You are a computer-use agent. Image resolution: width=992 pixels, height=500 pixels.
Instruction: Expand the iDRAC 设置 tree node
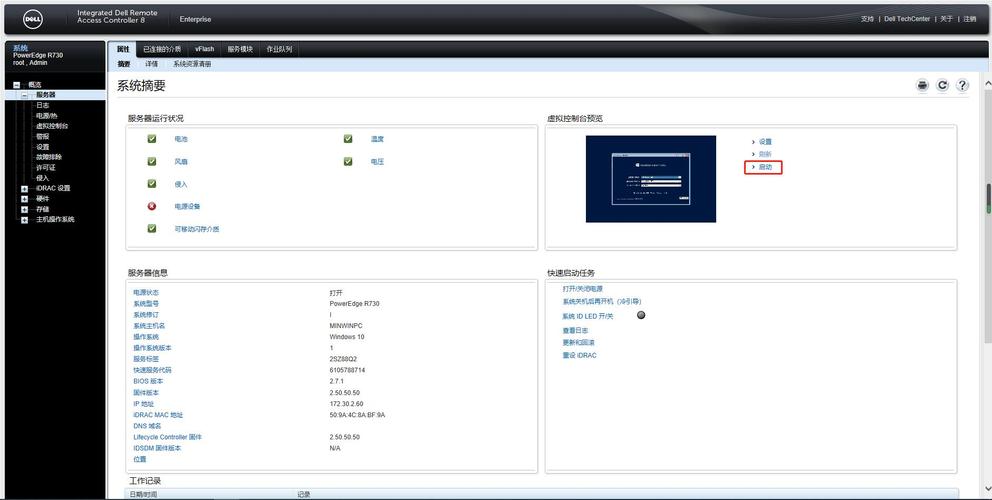tap(25, 189)
